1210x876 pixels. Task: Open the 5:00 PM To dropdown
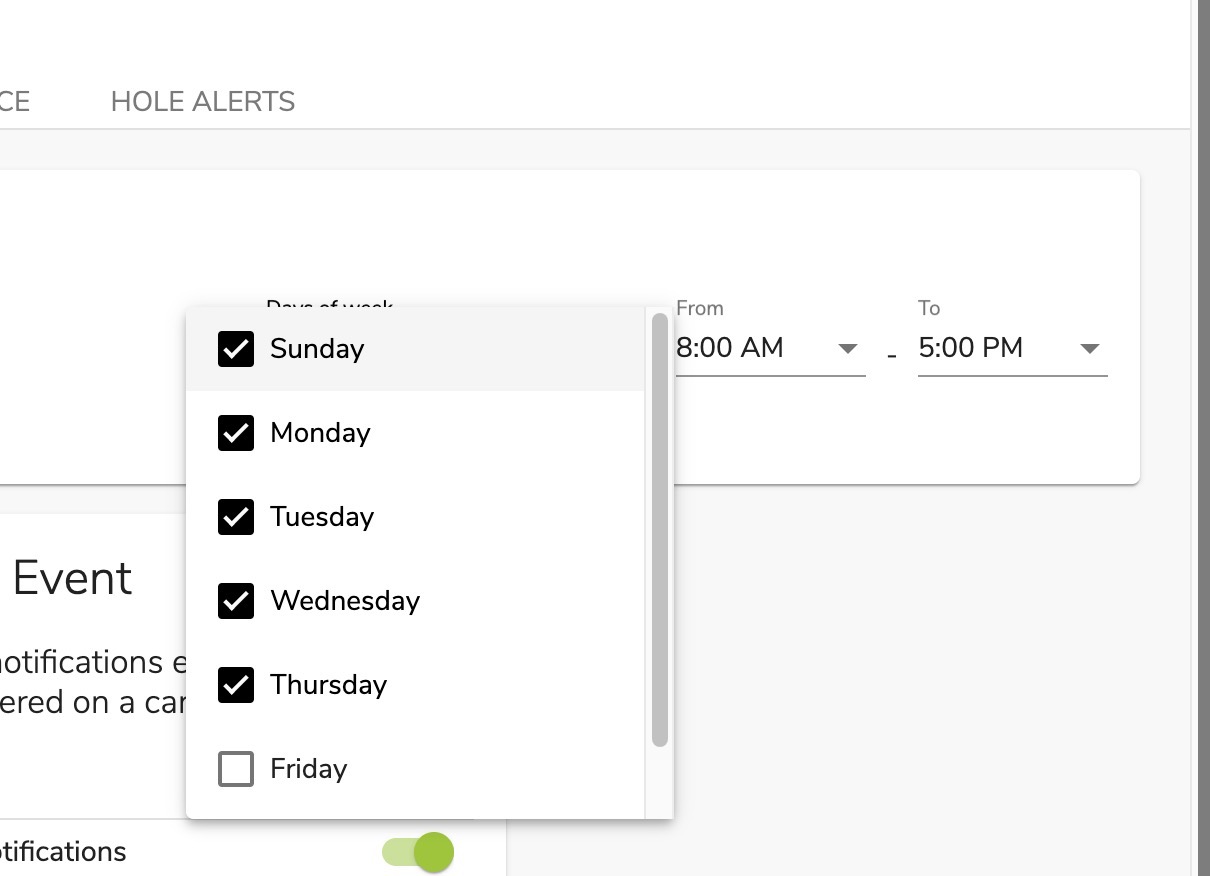point(1012,348)
